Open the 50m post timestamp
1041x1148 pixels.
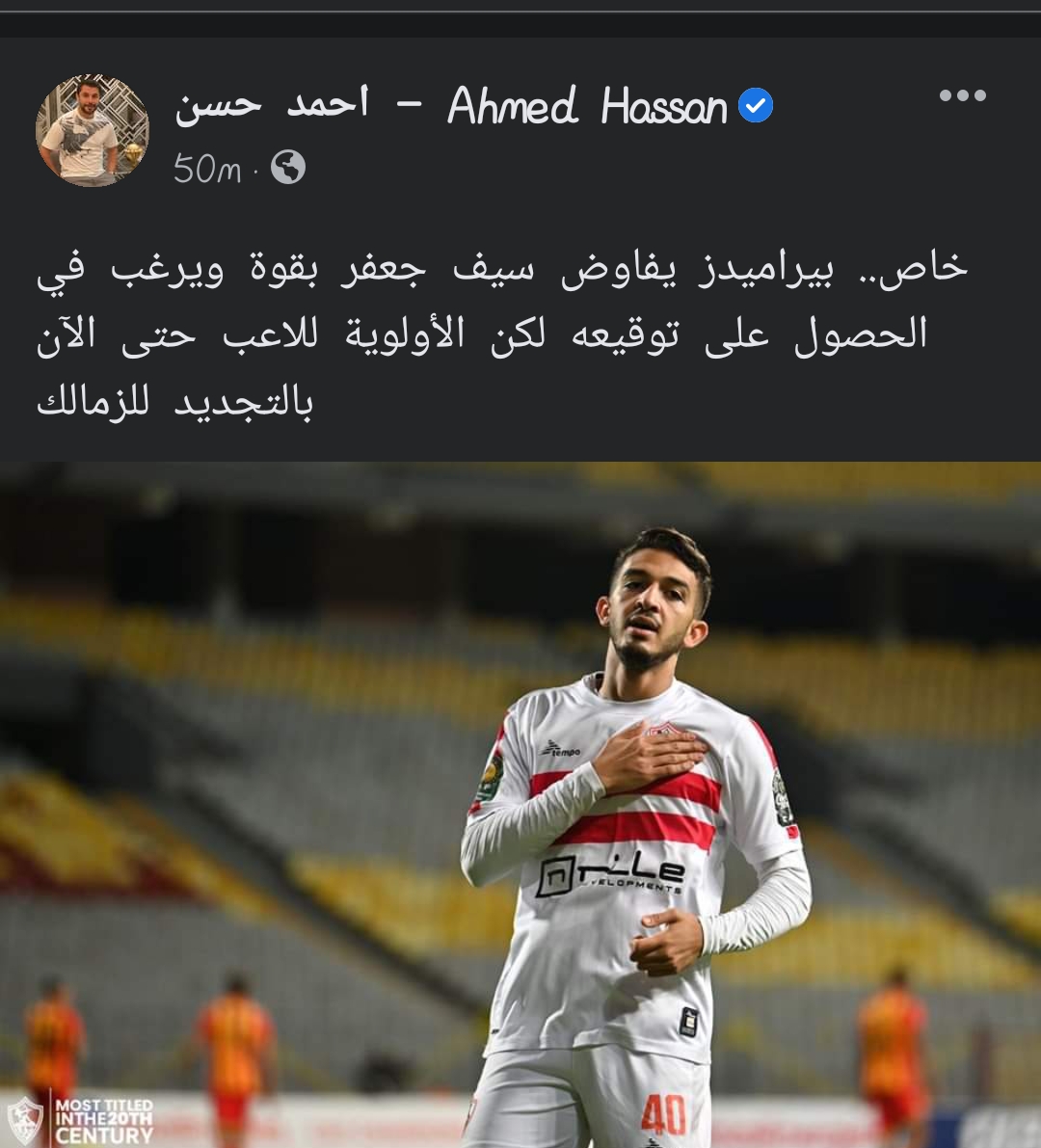[x=207, y=169]
